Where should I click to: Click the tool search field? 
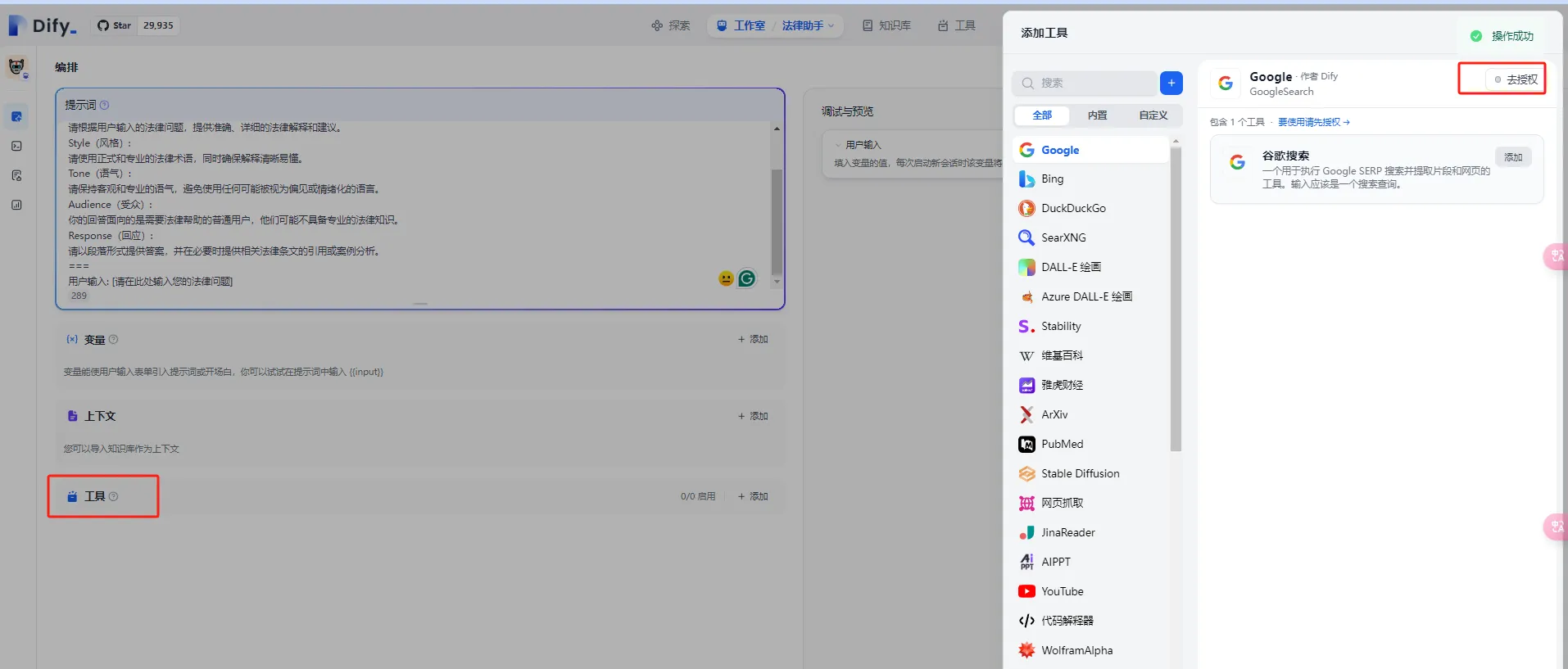coord(1084,83)
